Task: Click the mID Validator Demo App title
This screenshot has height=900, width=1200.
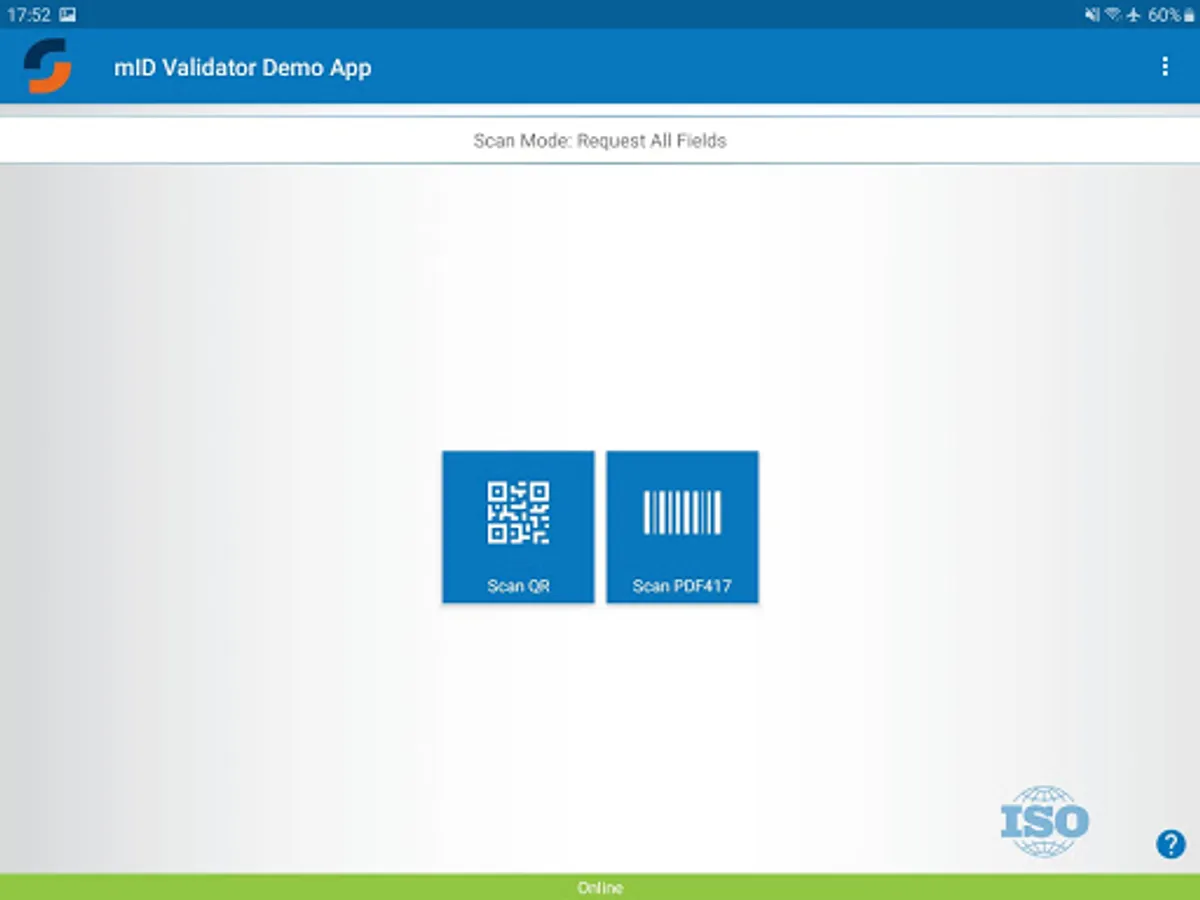Action: point(243,68)
